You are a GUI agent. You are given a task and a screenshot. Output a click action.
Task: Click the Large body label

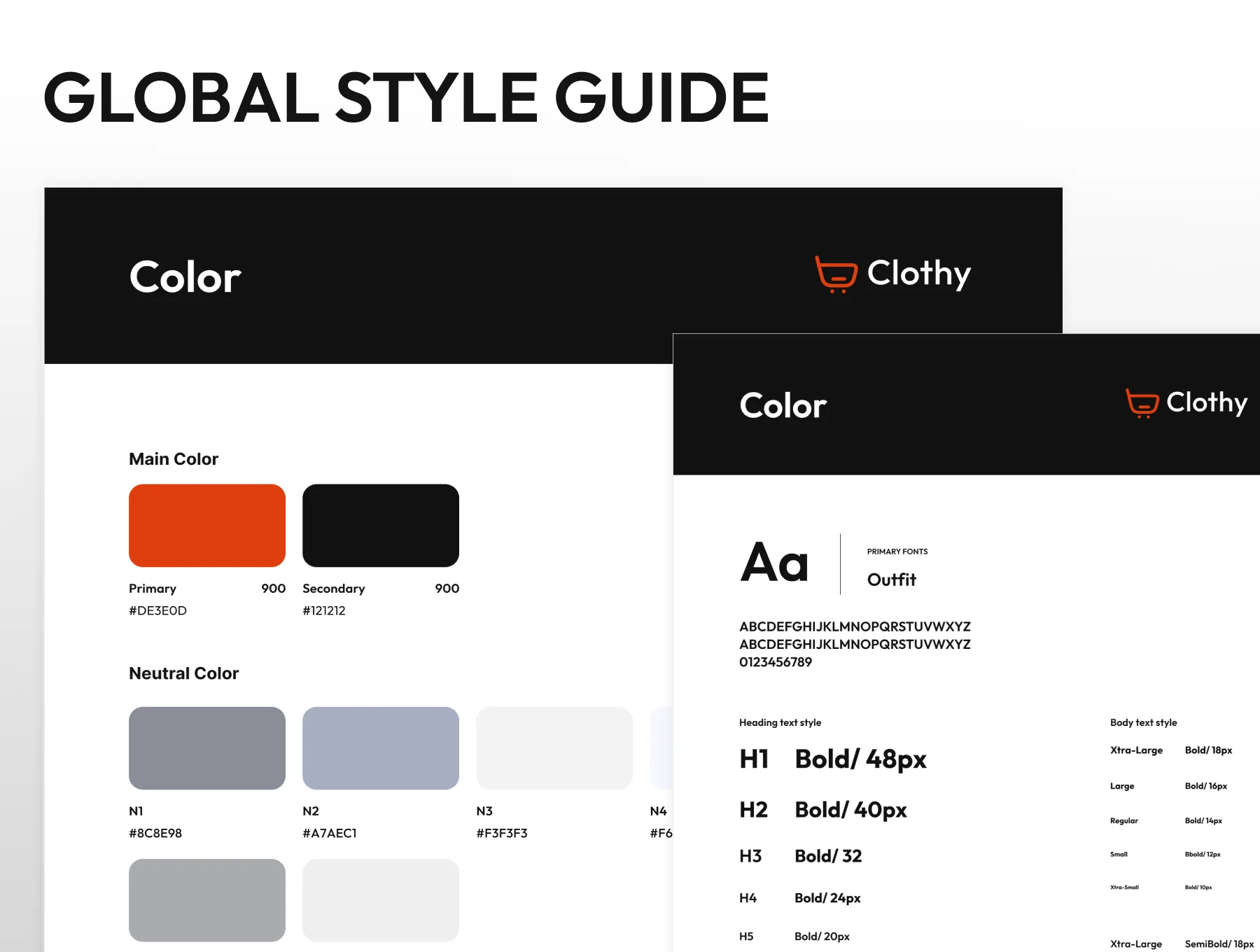(1122, 786)
